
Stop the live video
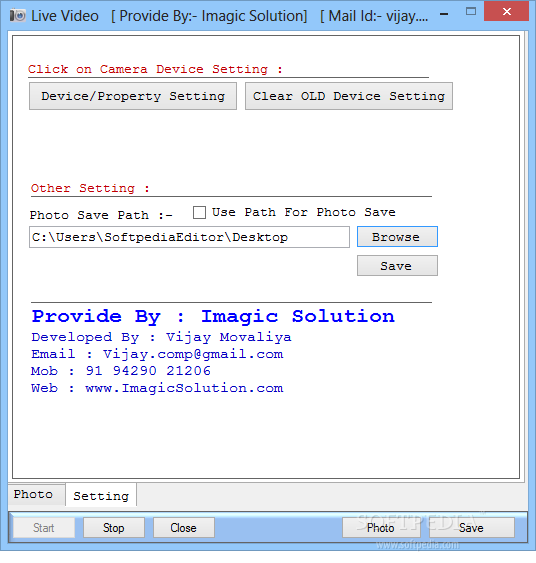(114, 528)
